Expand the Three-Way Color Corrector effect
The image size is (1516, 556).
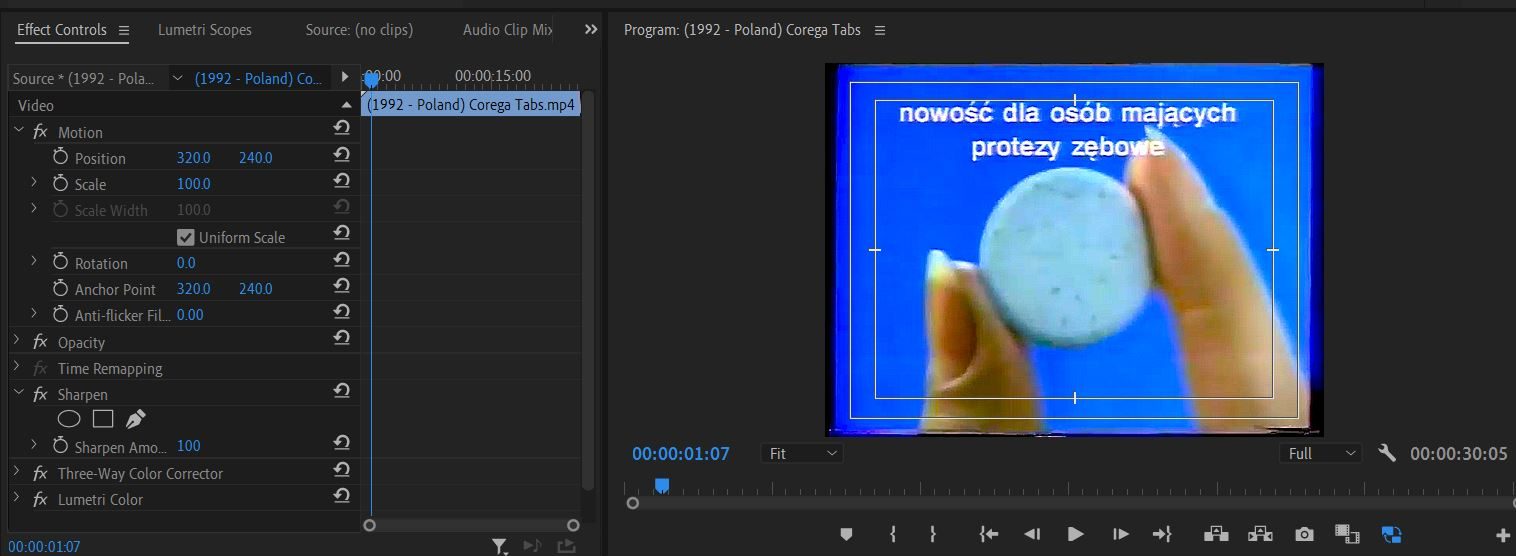click(17, 472)
